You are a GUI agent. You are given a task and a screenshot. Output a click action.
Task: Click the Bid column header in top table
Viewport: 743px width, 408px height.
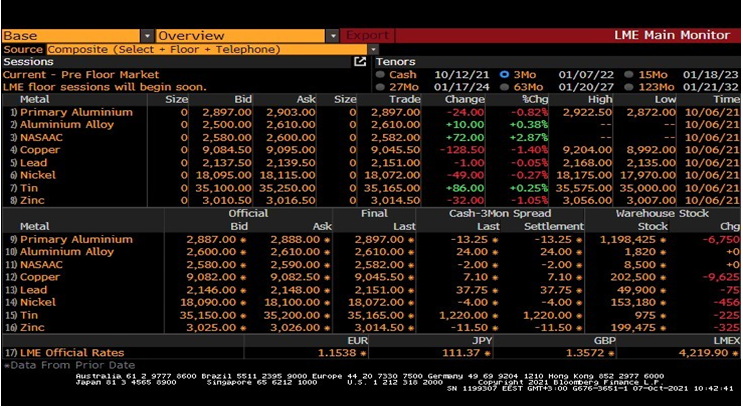243,100
